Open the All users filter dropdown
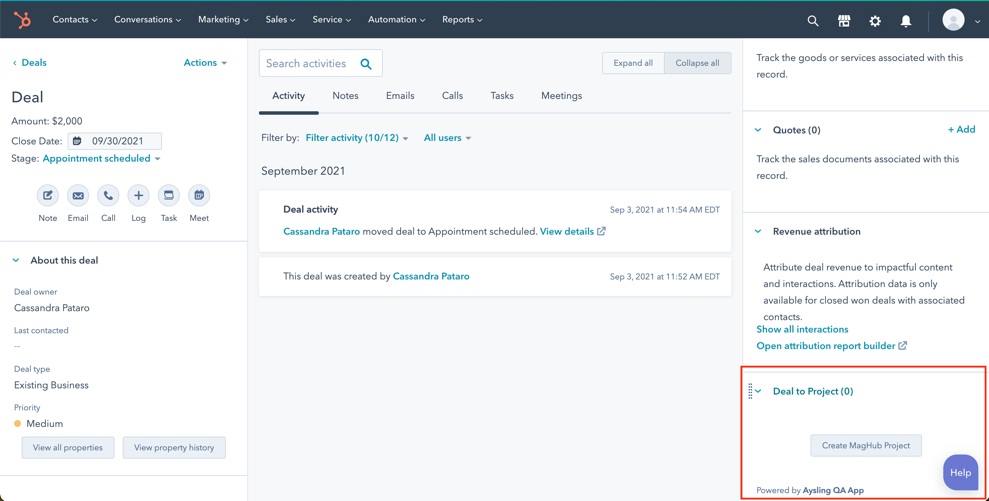 point(447,138)
